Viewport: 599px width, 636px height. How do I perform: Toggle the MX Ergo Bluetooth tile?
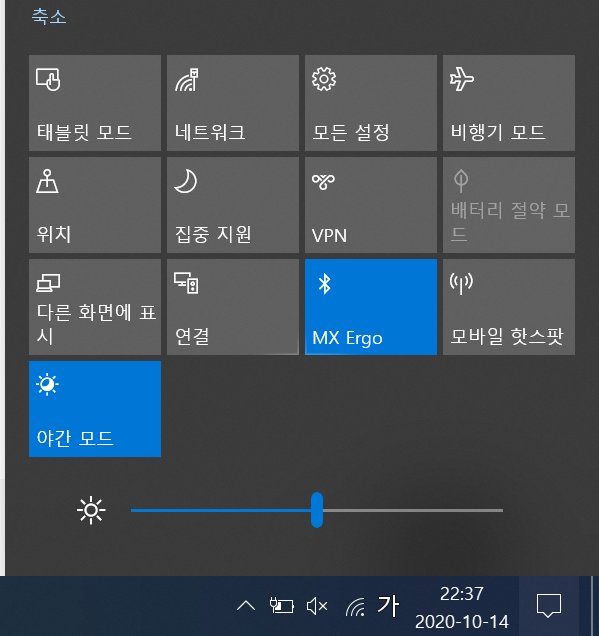371,307
